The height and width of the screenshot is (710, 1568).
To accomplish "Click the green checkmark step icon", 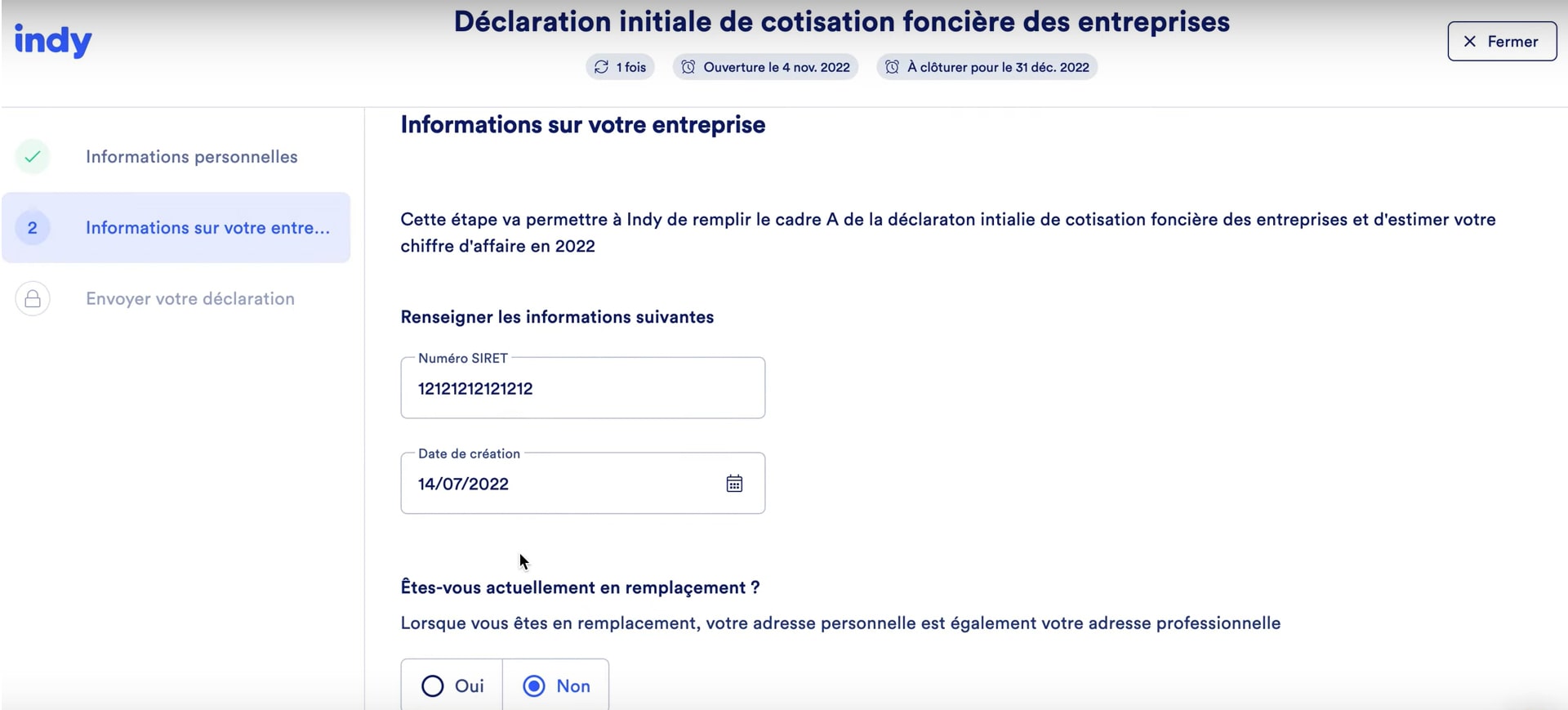I will pyautogui.click(x=33, y=156).
